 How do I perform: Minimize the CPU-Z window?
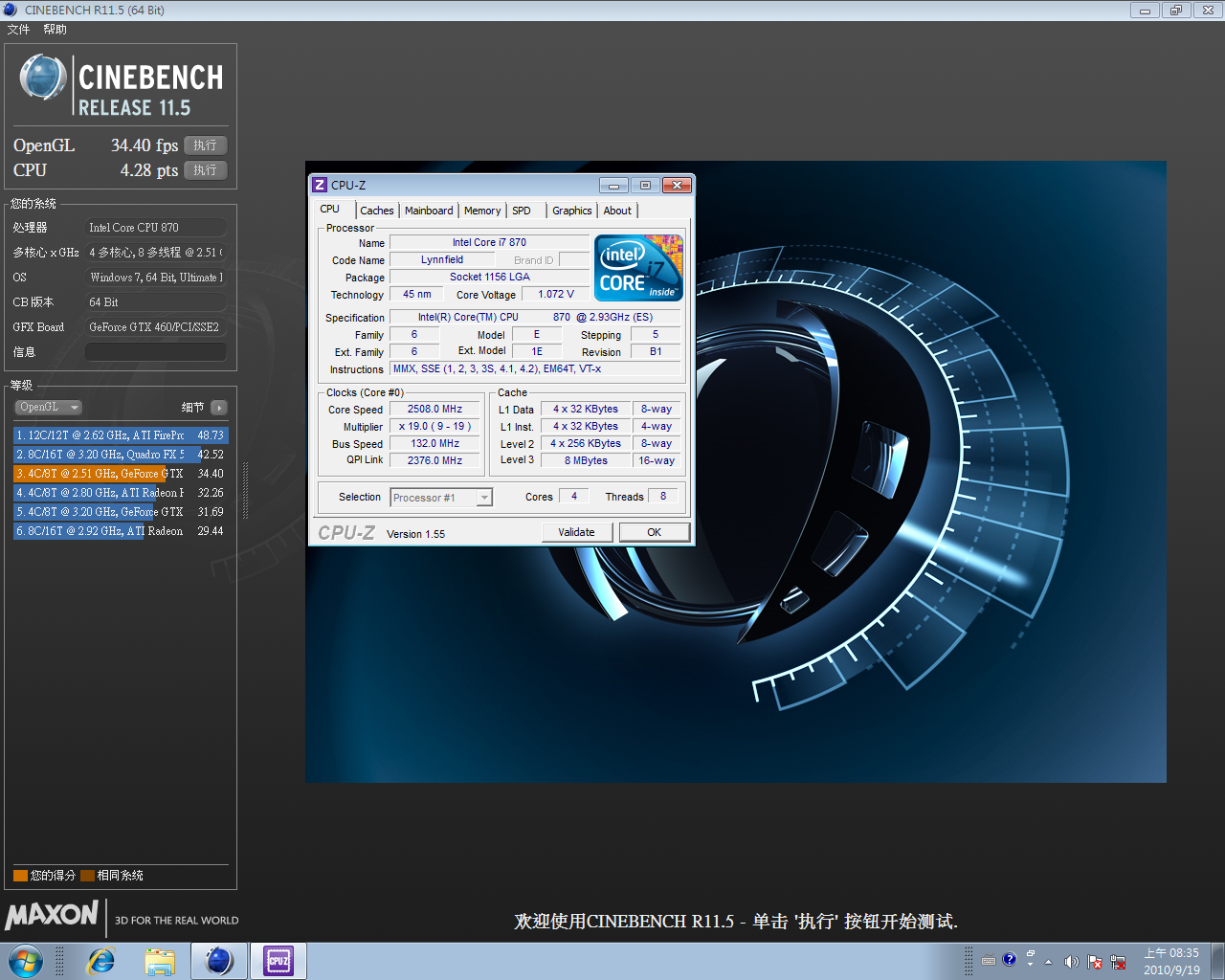point(613,185)
